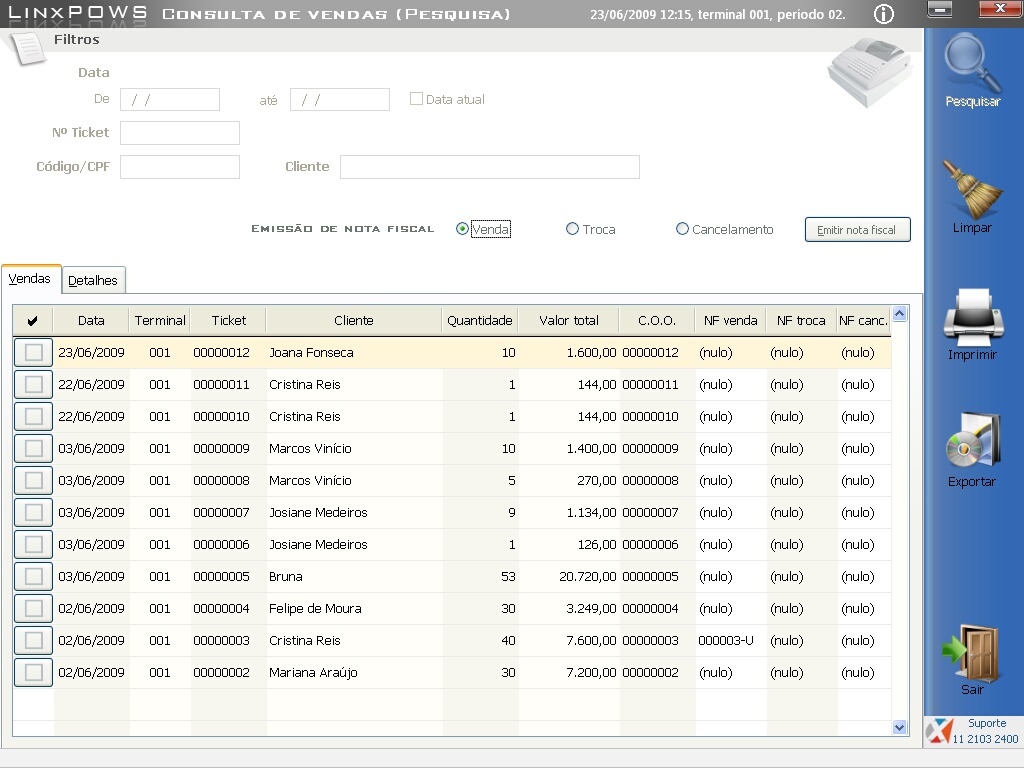Enable the Data atual checkbox
The height and width of the screenshot is (768, 1024).
point(416,99)
